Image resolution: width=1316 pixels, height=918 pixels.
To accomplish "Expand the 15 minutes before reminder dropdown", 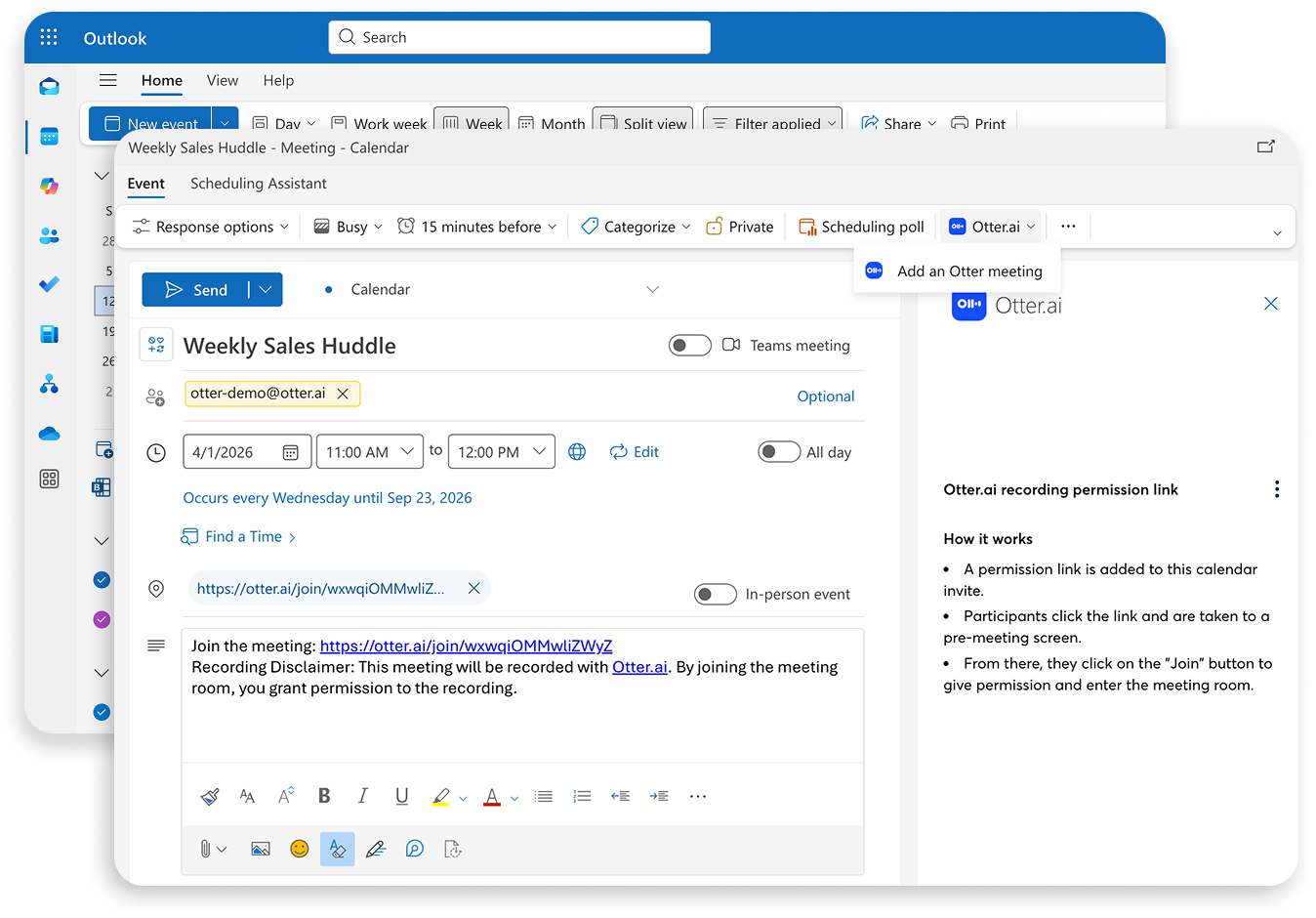I will coord(478,227).
